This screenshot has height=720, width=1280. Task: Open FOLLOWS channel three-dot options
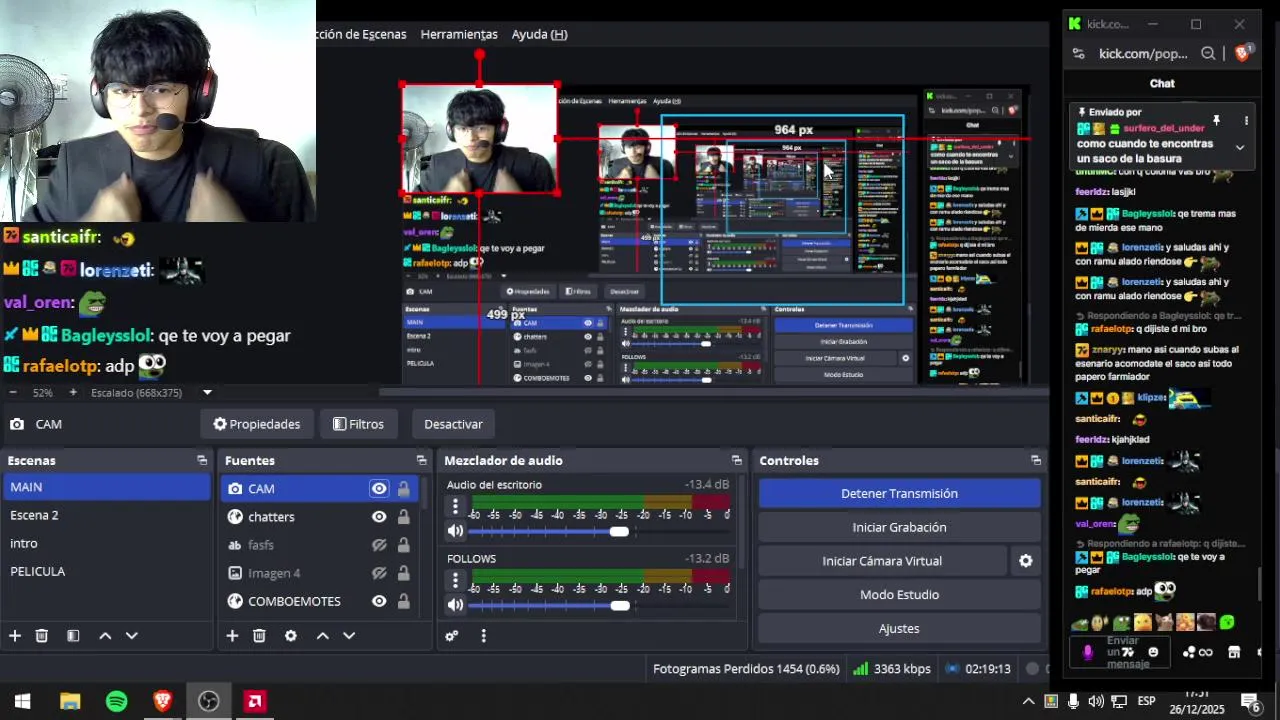click(x=455, y=580)
